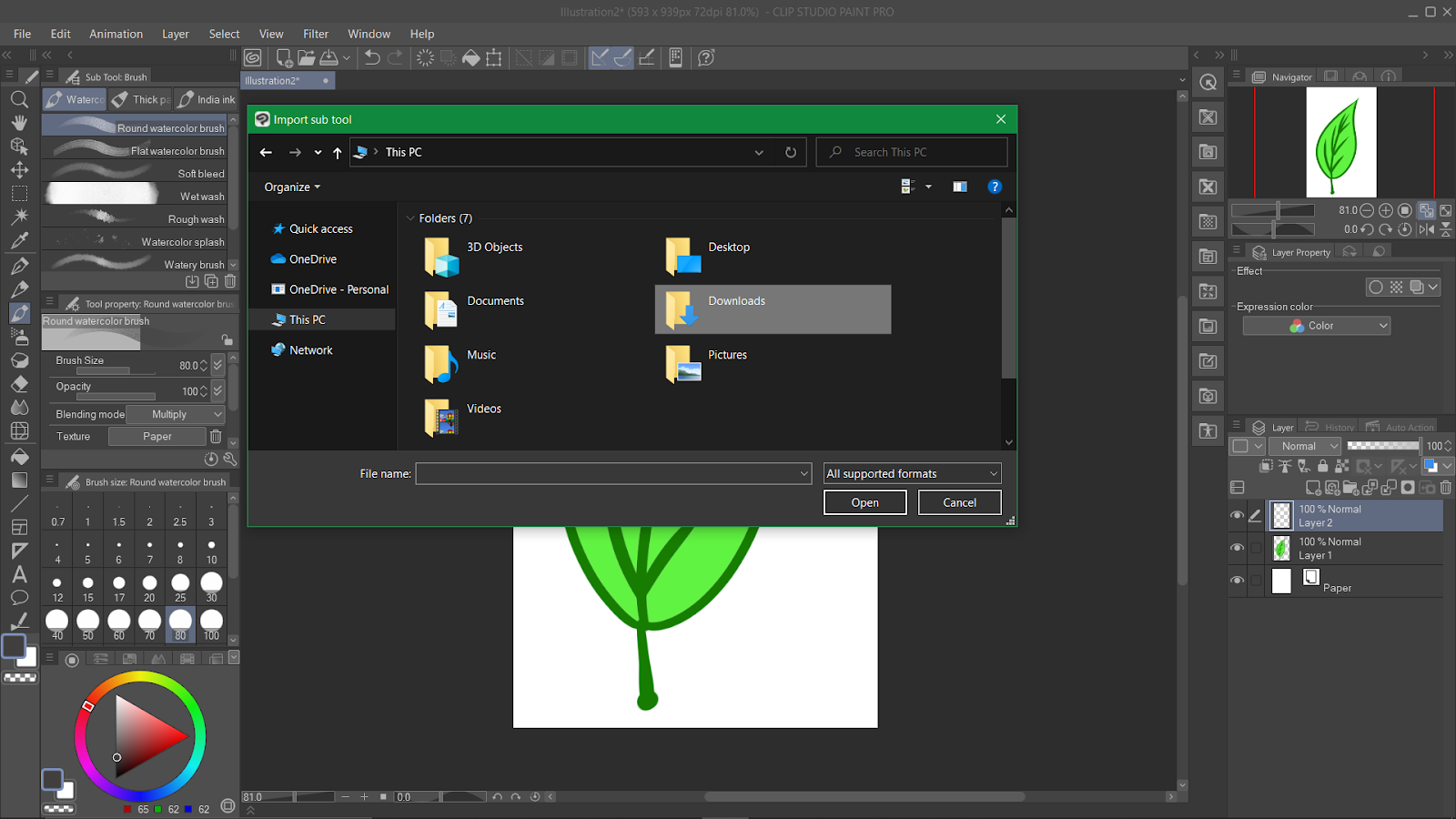Click the Clip Studio launcher icon

(253, 57)
